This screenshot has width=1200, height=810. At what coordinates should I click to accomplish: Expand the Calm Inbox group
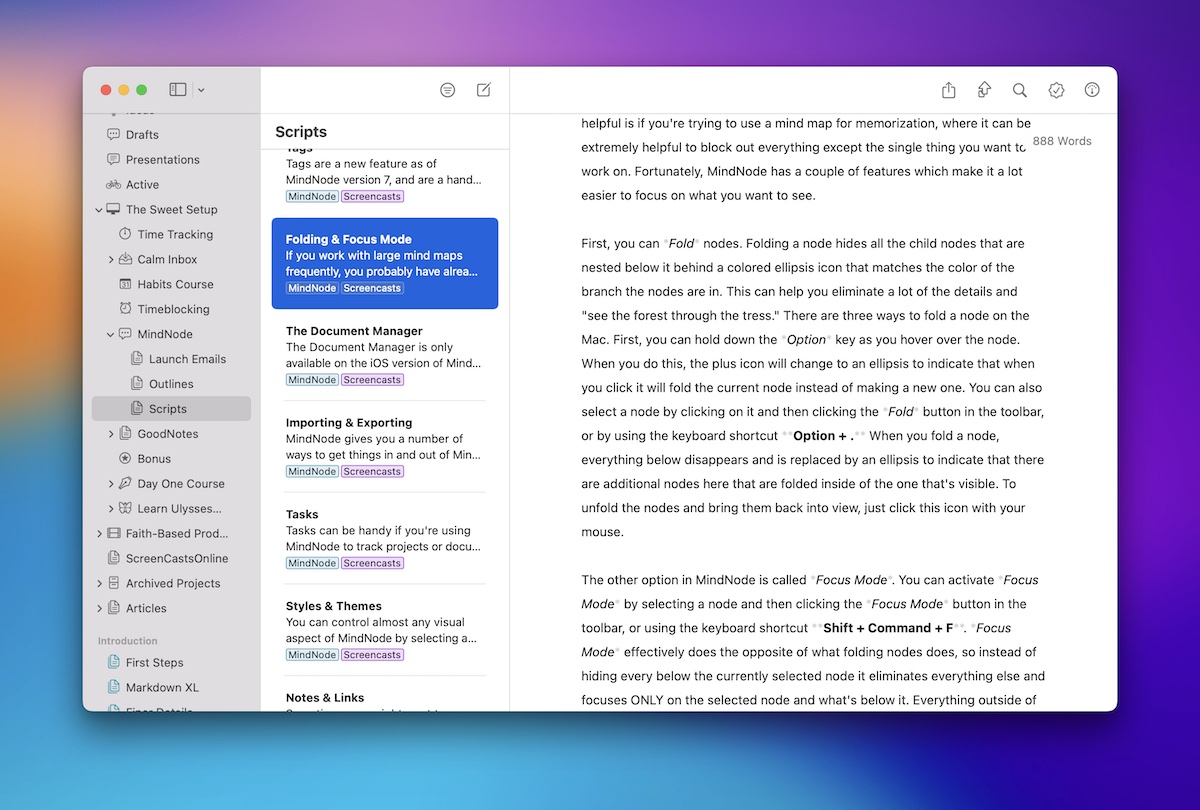coord(111,260)
